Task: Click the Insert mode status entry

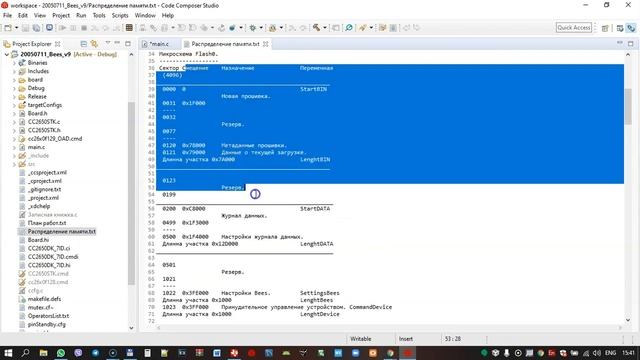Action: click(406, 339)
